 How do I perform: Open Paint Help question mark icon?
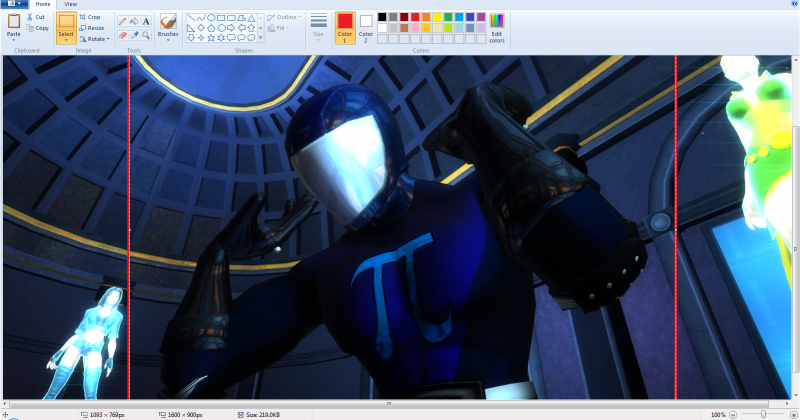[x=795, y=4]
